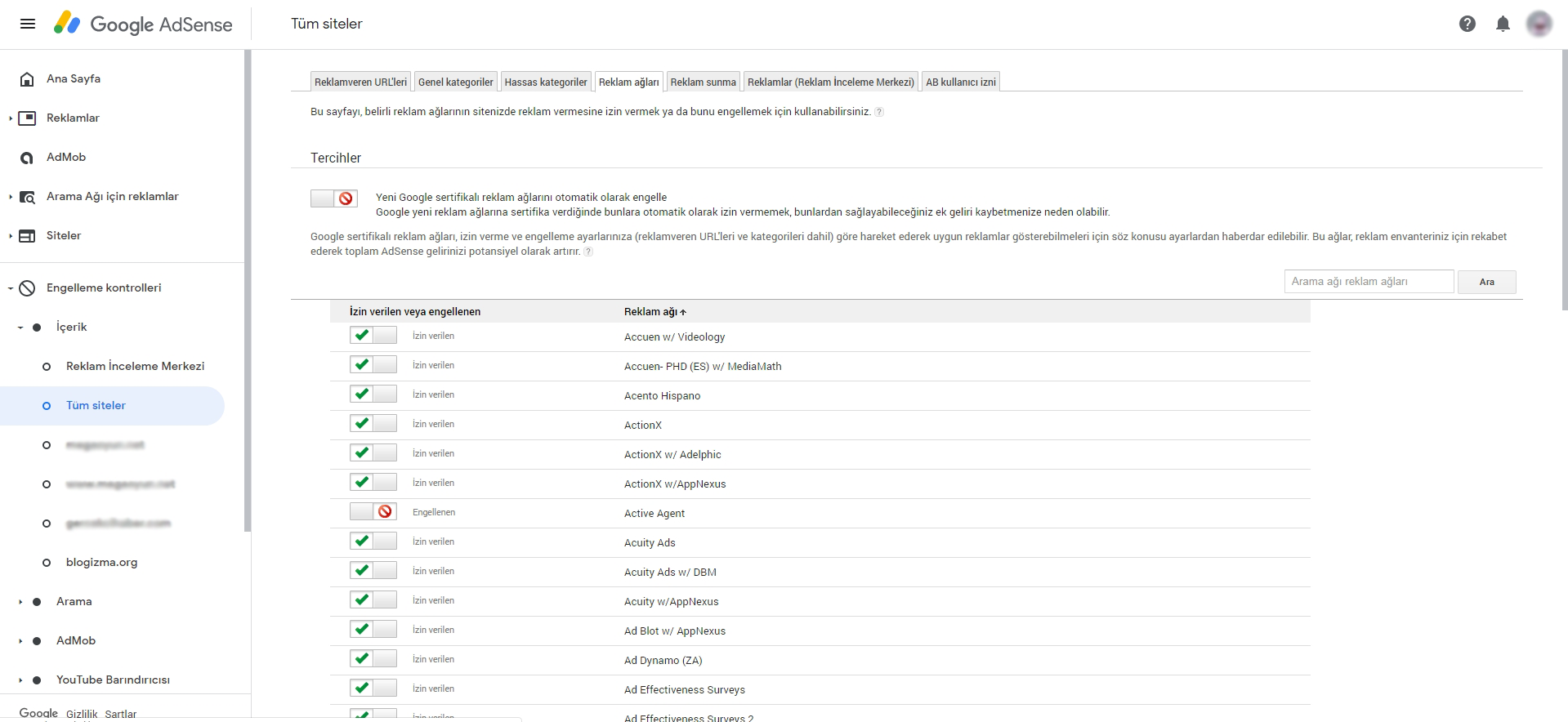Toggle the Ad Dynamo (ZA) switch
Viewport: 1568px width, 722px height.
[x=373, y=659]
